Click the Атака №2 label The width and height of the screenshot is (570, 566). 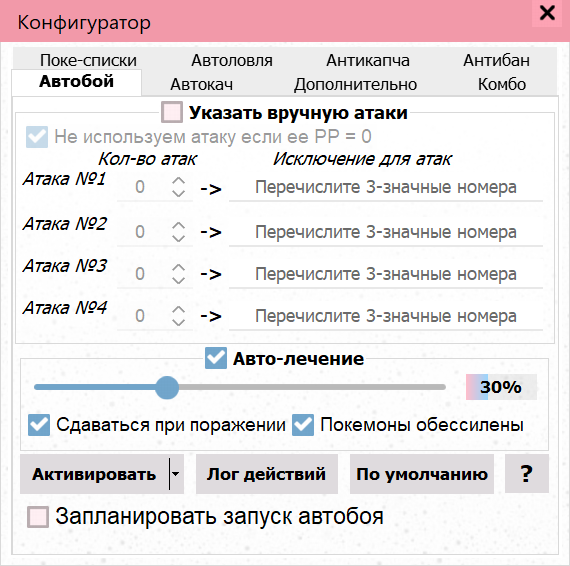pos(65,224)
